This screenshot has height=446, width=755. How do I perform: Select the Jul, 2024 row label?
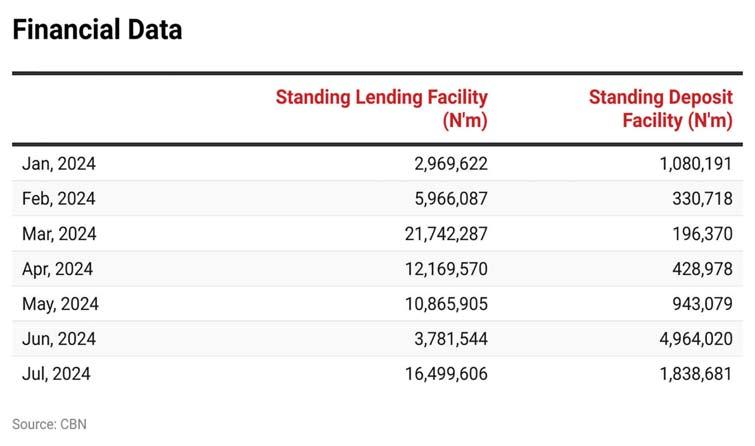pos(57,374)
